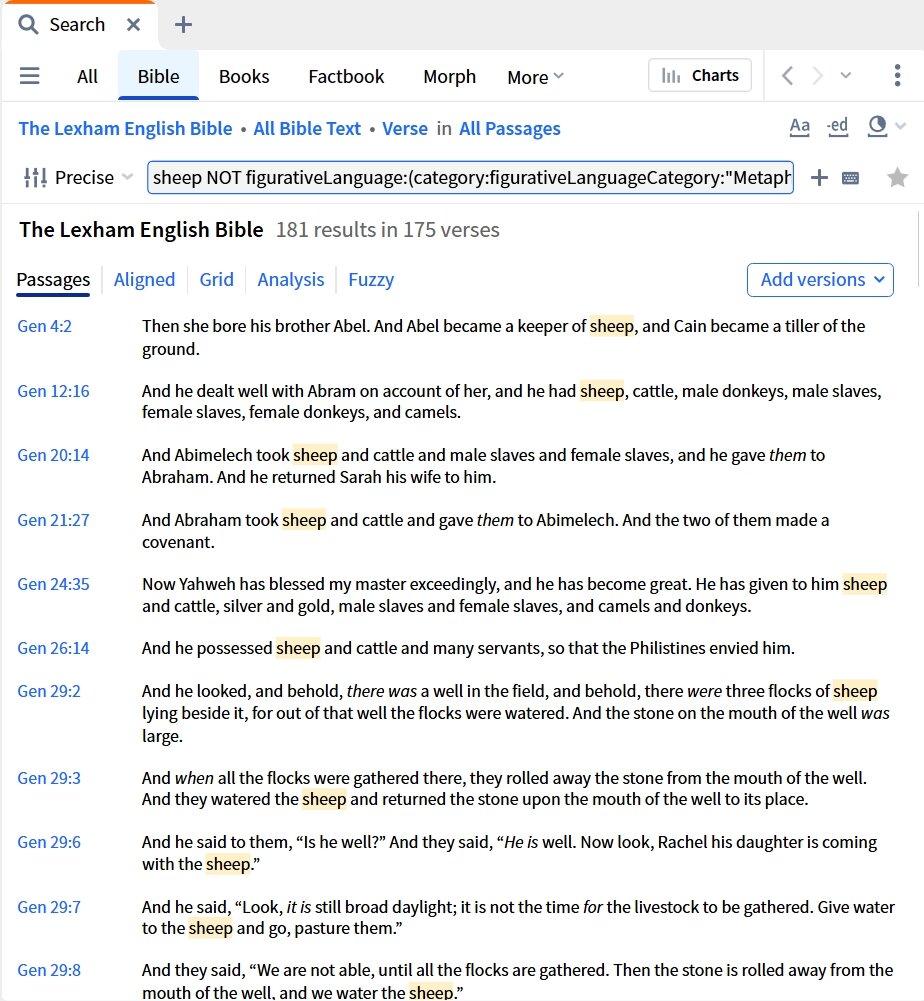
Task: Click the search magnifier icon in the tab
Action: pos(27,25)
